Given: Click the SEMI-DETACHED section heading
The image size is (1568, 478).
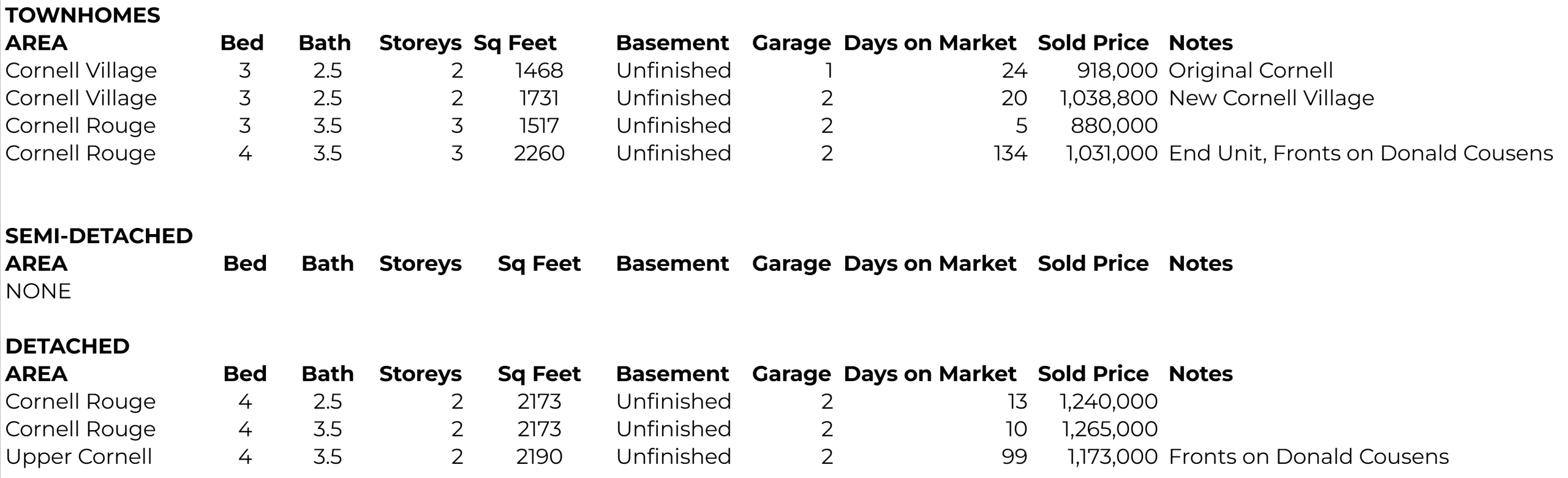Looking at the screenshot, I should (x=99, y=236).
